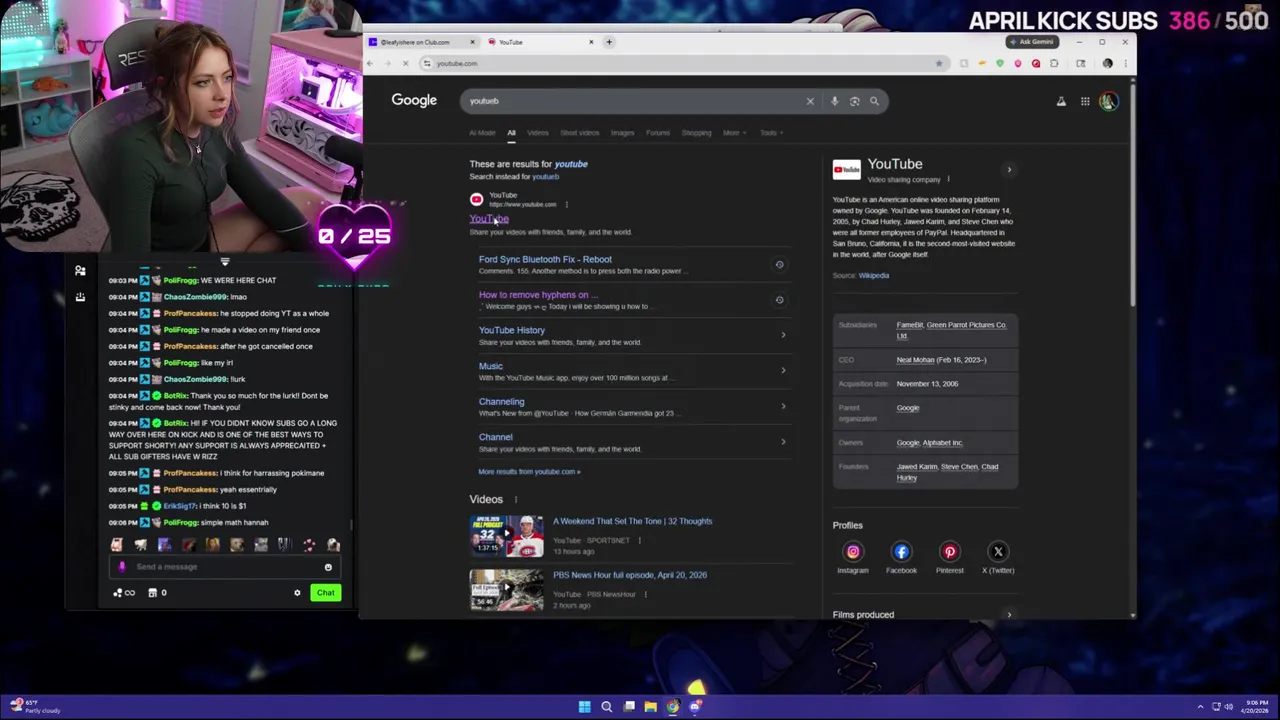Screen dimensions: 1280x720
Task: Stop loading the page in Chrome
Action: pyautogui.click(x=405, y=63)
